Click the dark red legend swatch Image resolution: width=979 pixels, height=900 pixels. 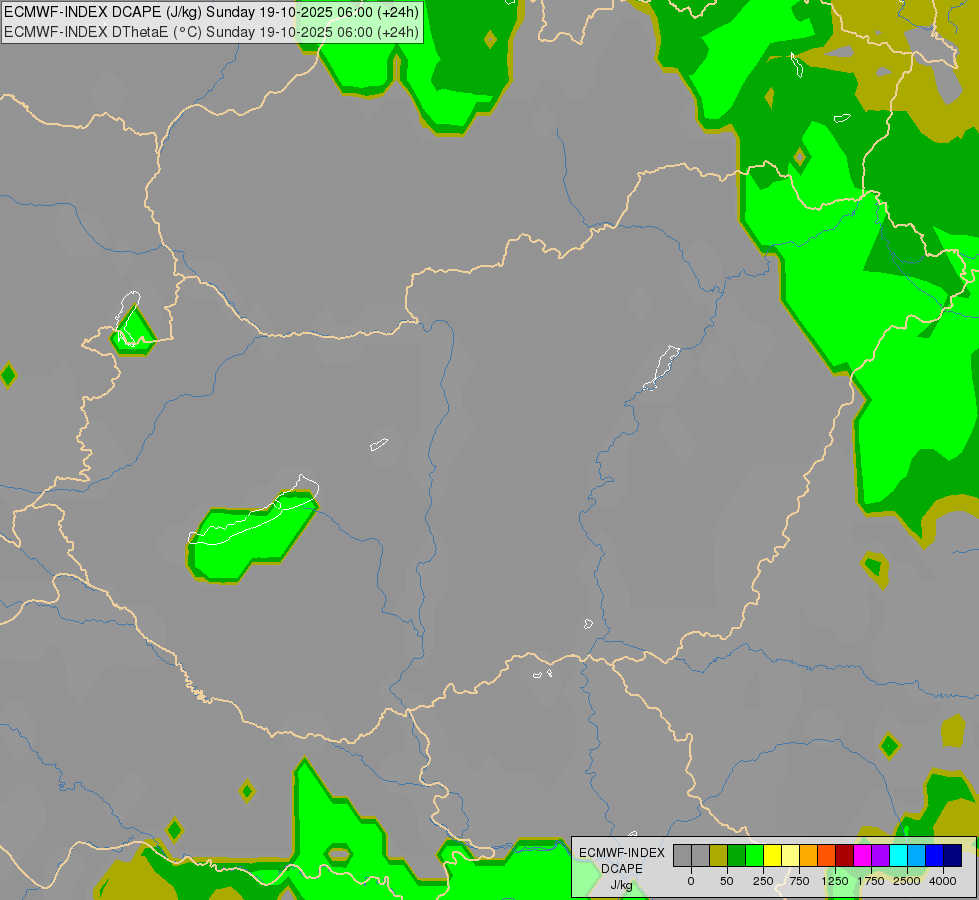[845, 856]
